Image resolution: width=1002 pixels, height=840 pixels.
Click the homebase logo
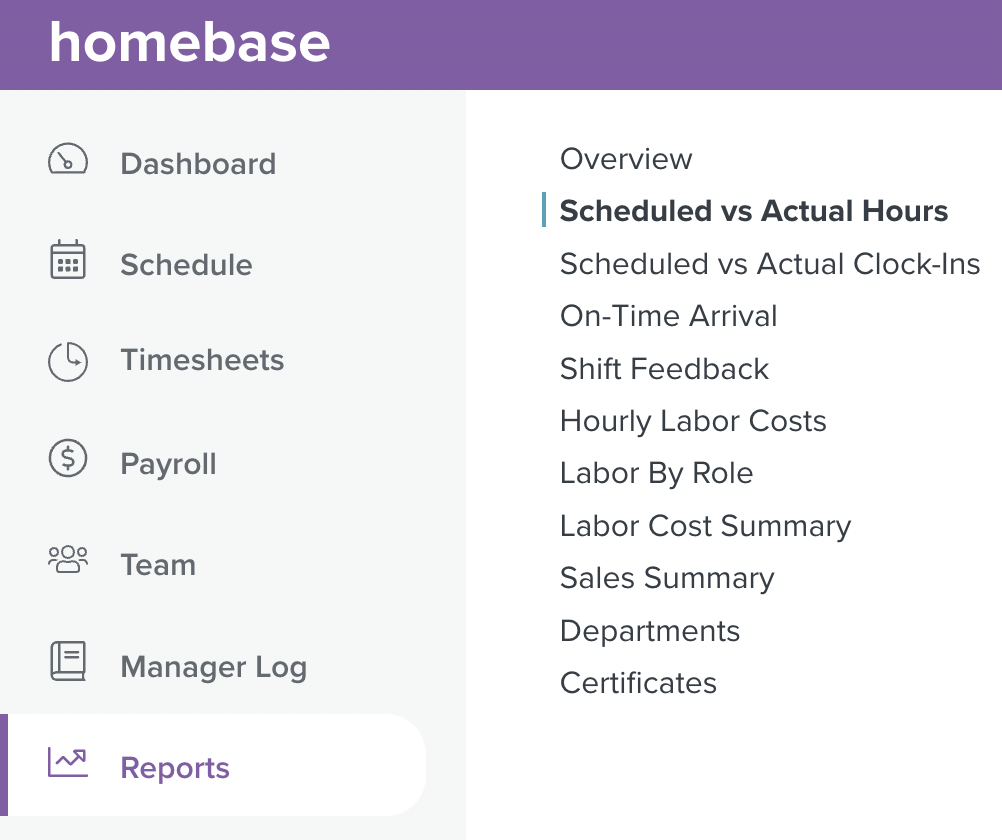[x=190, y=43]
